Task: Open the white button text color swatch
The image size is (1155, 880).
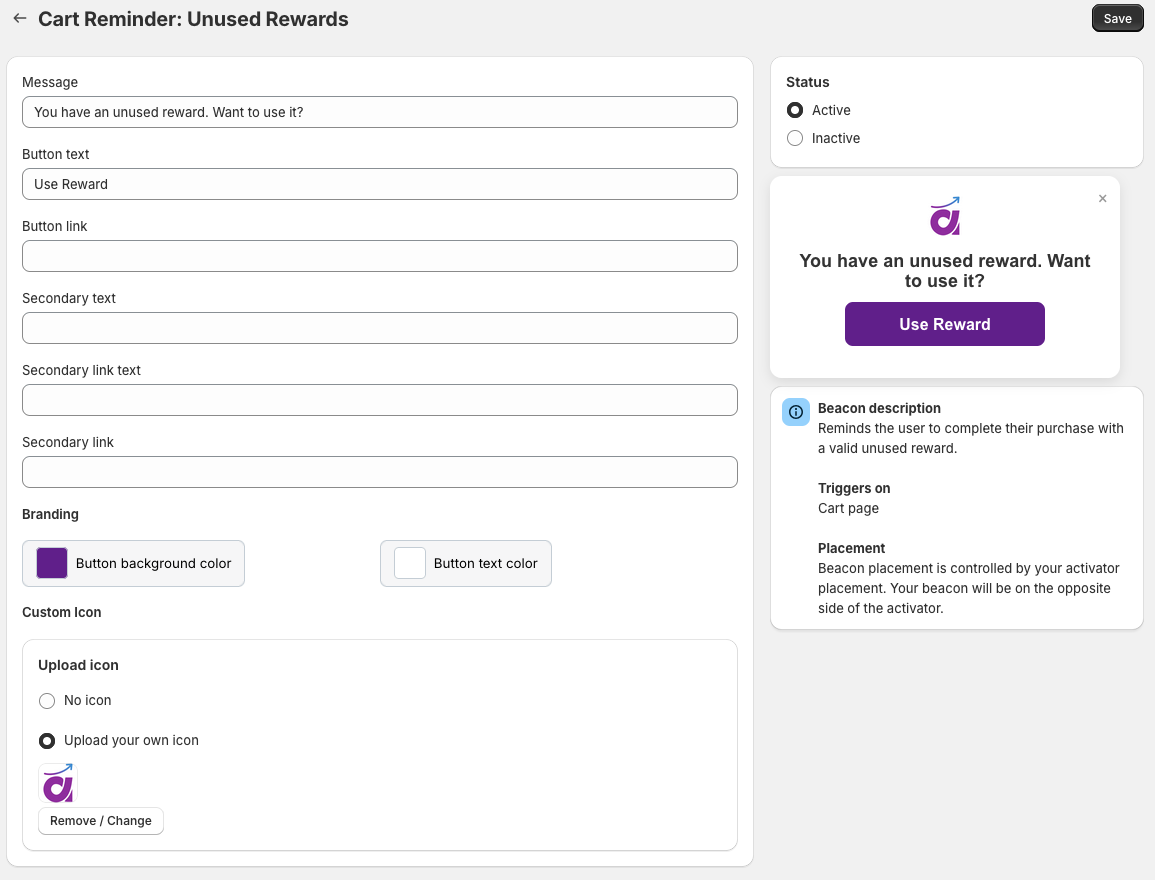Action: click(x=410, y=563)
